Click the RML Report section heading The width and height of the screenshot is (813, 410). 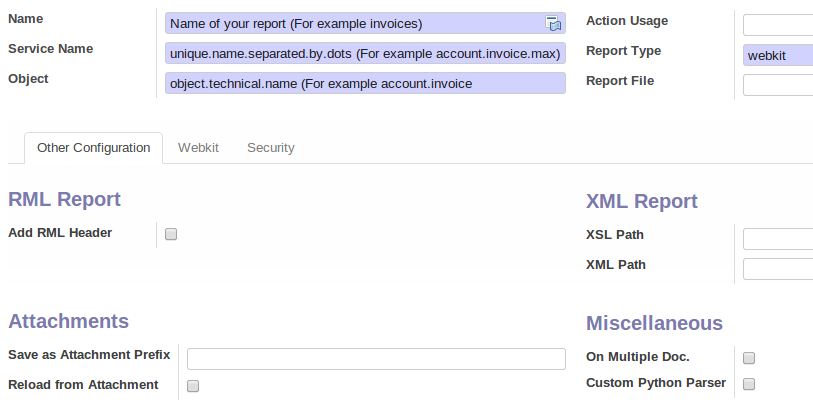coord(64,200)
